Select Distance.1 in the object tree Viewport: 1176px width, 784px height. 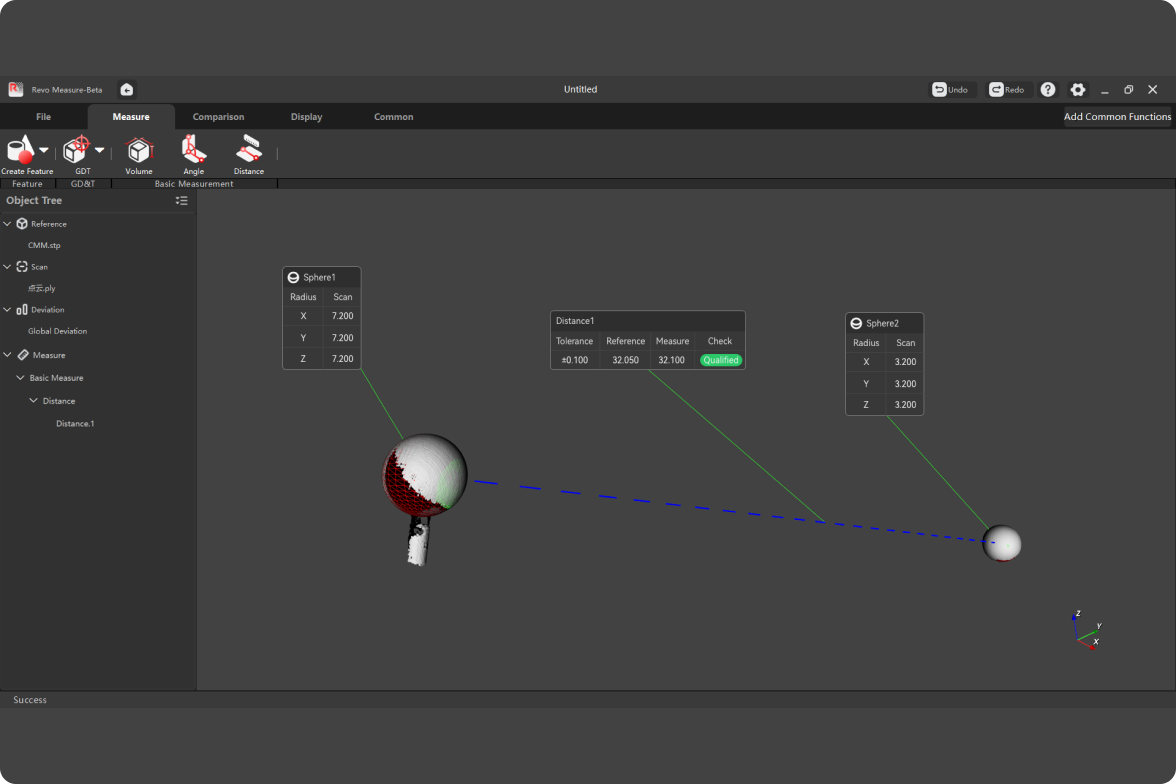[75, 424]
